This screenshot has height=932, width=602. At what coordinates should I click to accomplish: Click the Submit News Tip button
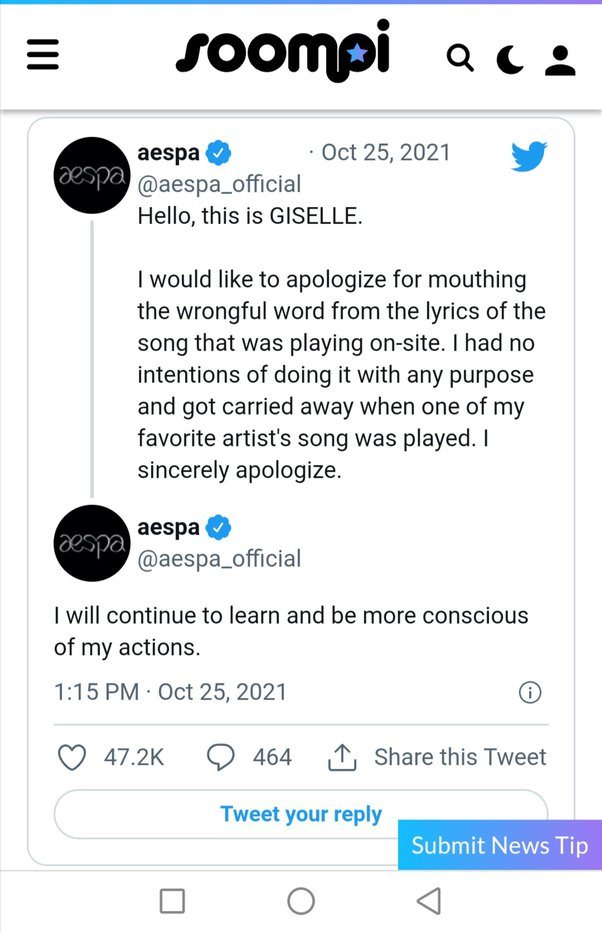tap(499, 845)
